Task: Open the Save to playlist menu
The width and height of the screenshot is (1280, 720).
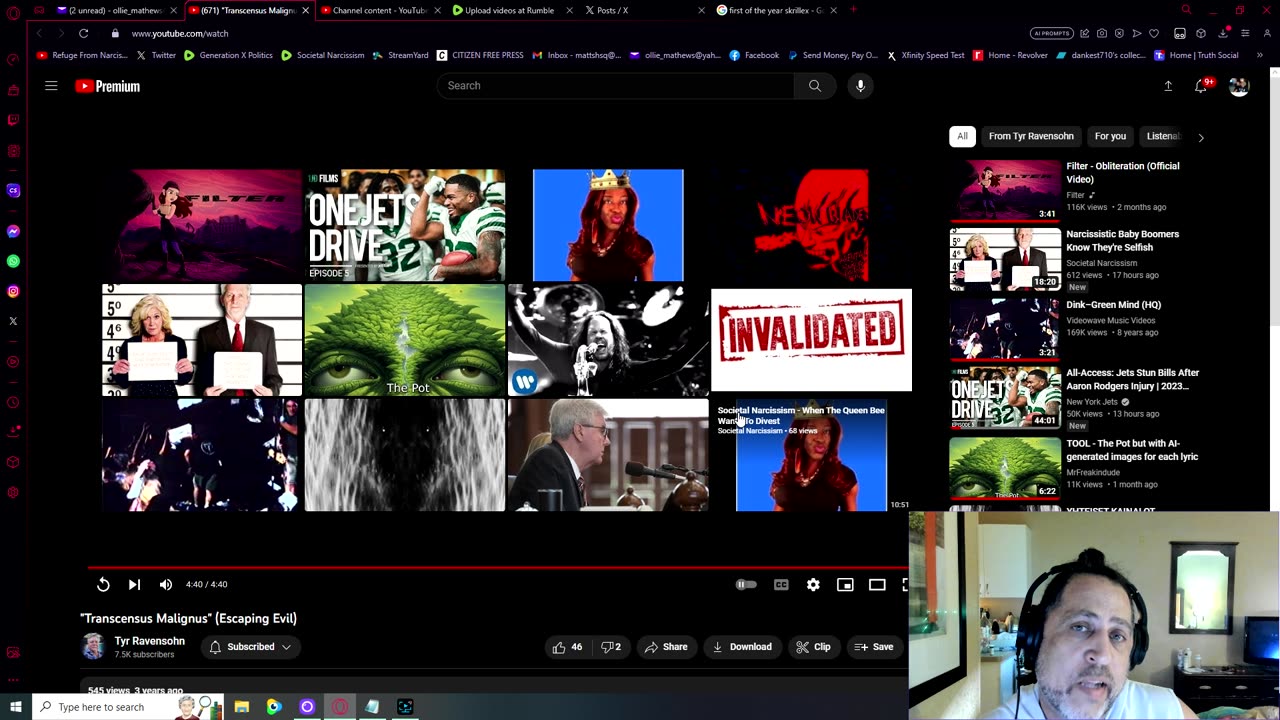Action: coord(873,647)
